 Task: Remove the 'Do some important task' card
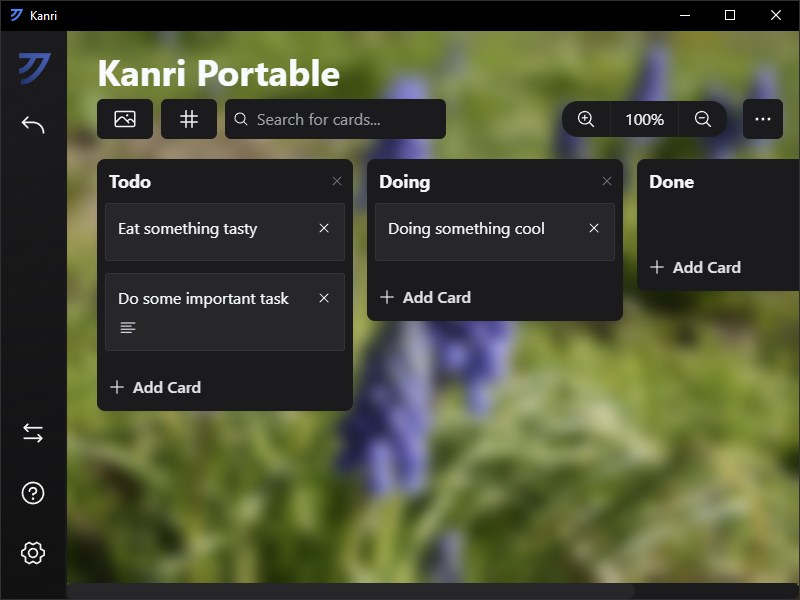[324, 298]
